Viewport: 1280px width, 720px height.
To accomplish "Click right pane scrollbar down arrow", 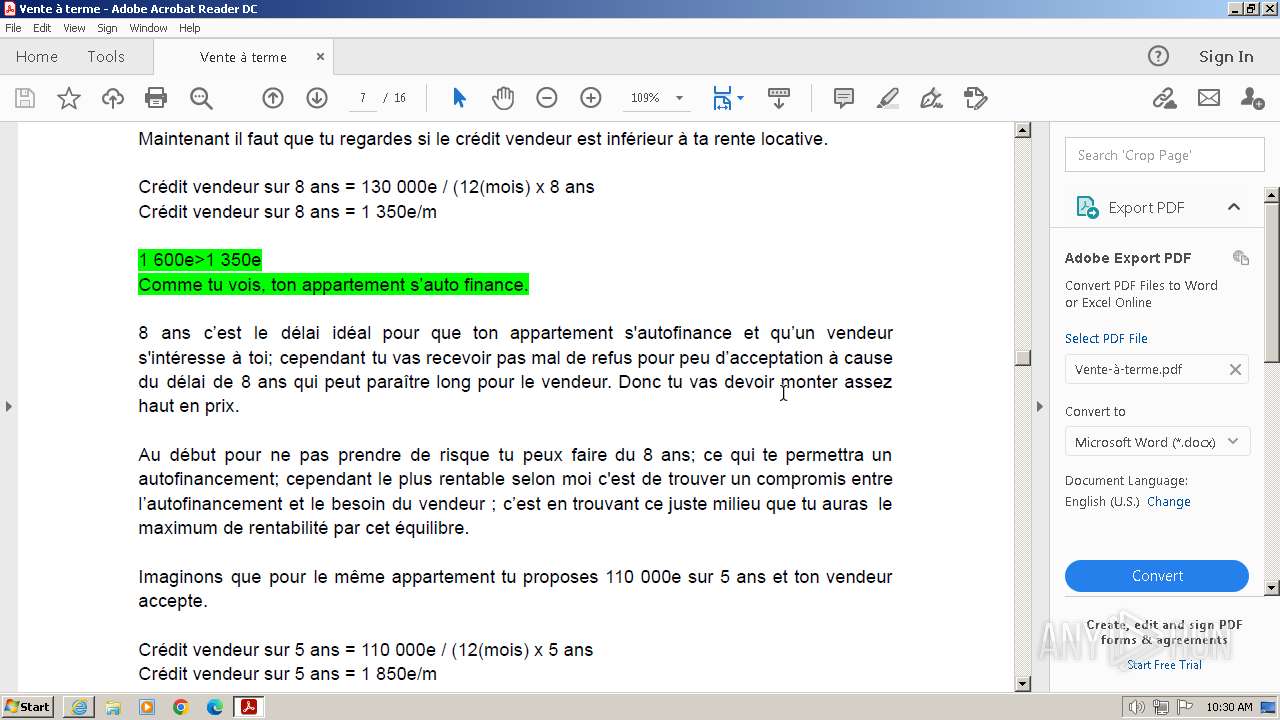I will 1272,588.
